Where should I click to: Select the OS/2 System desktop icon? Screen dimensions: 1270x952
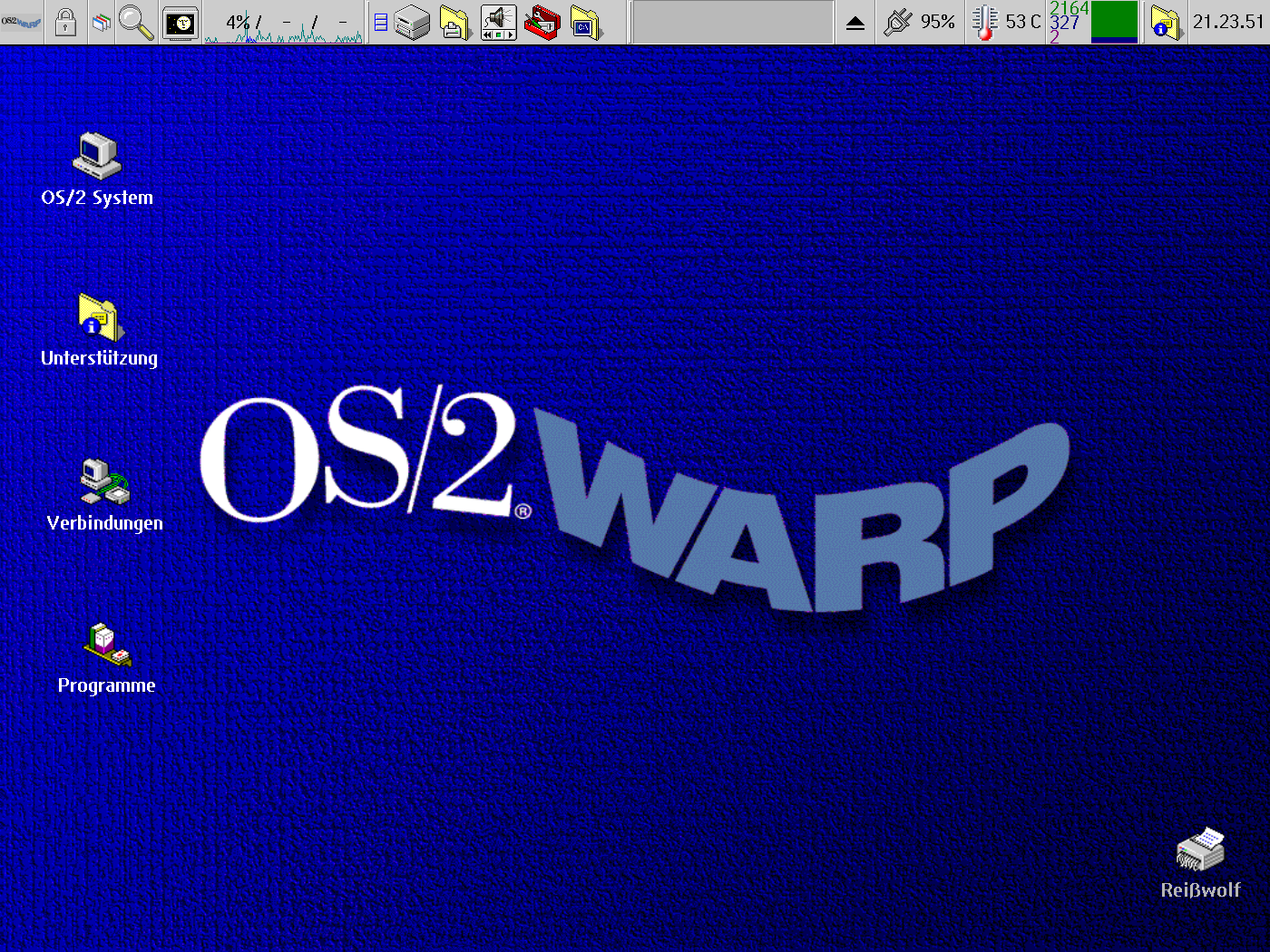pyautogui.click(x=97, y=155)
